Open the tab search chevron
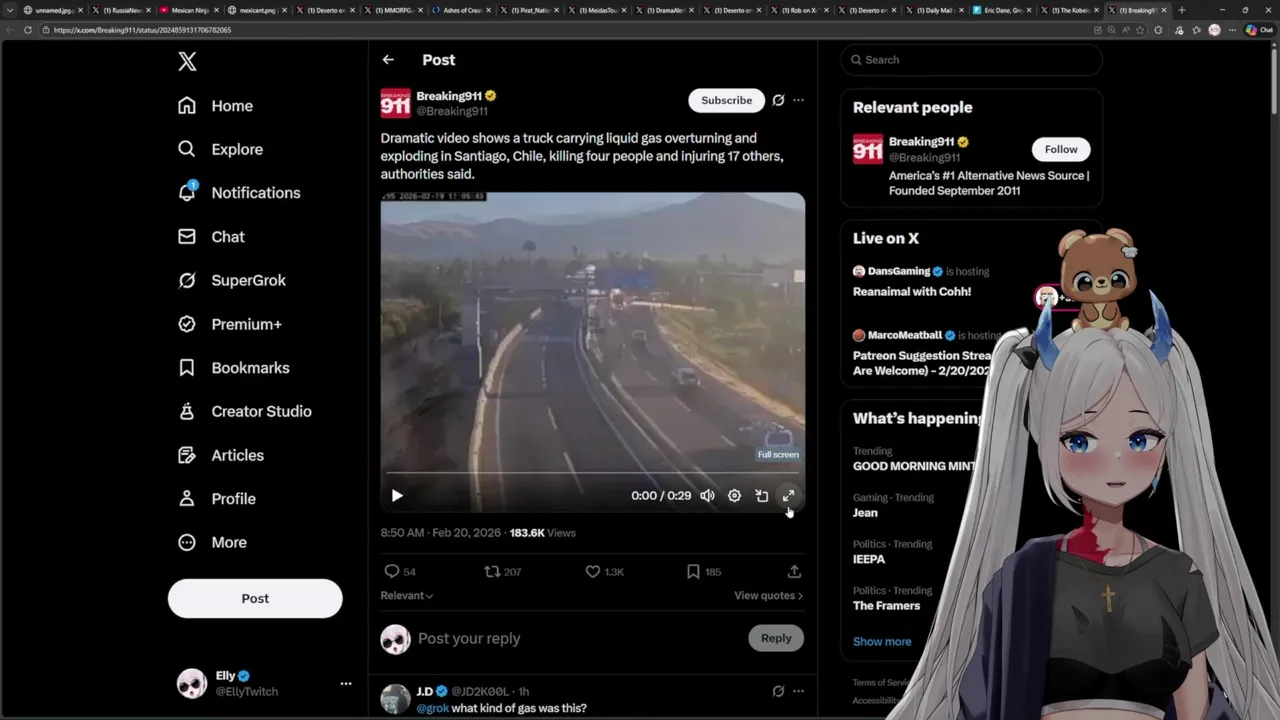Screen dimensions: 1280x720 tap(12, 10)
